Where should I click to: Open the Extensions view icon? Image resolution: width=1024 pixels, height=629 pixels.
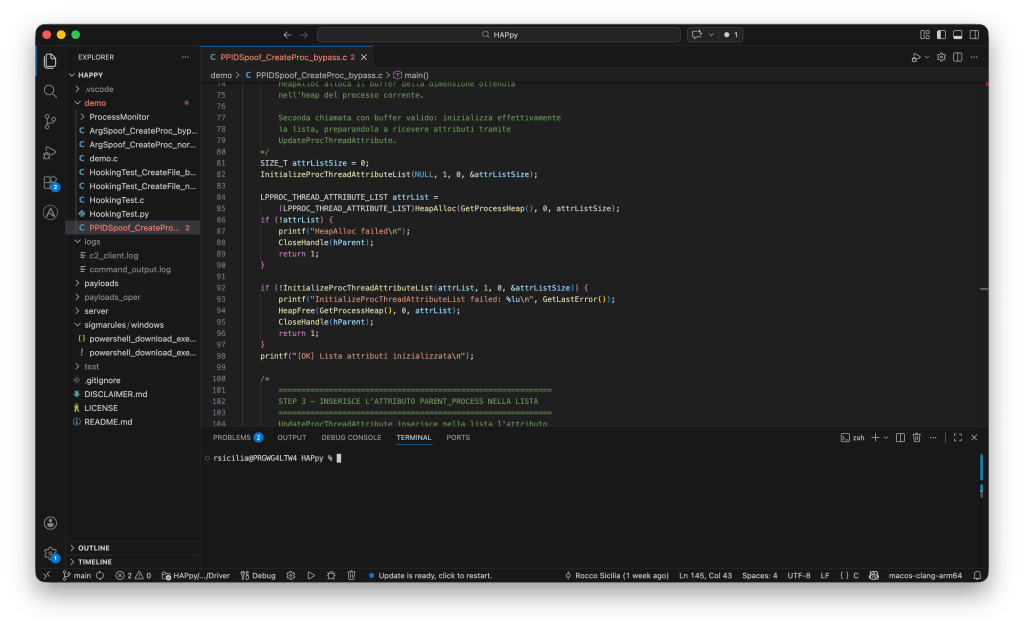click(x=50, y=183)
